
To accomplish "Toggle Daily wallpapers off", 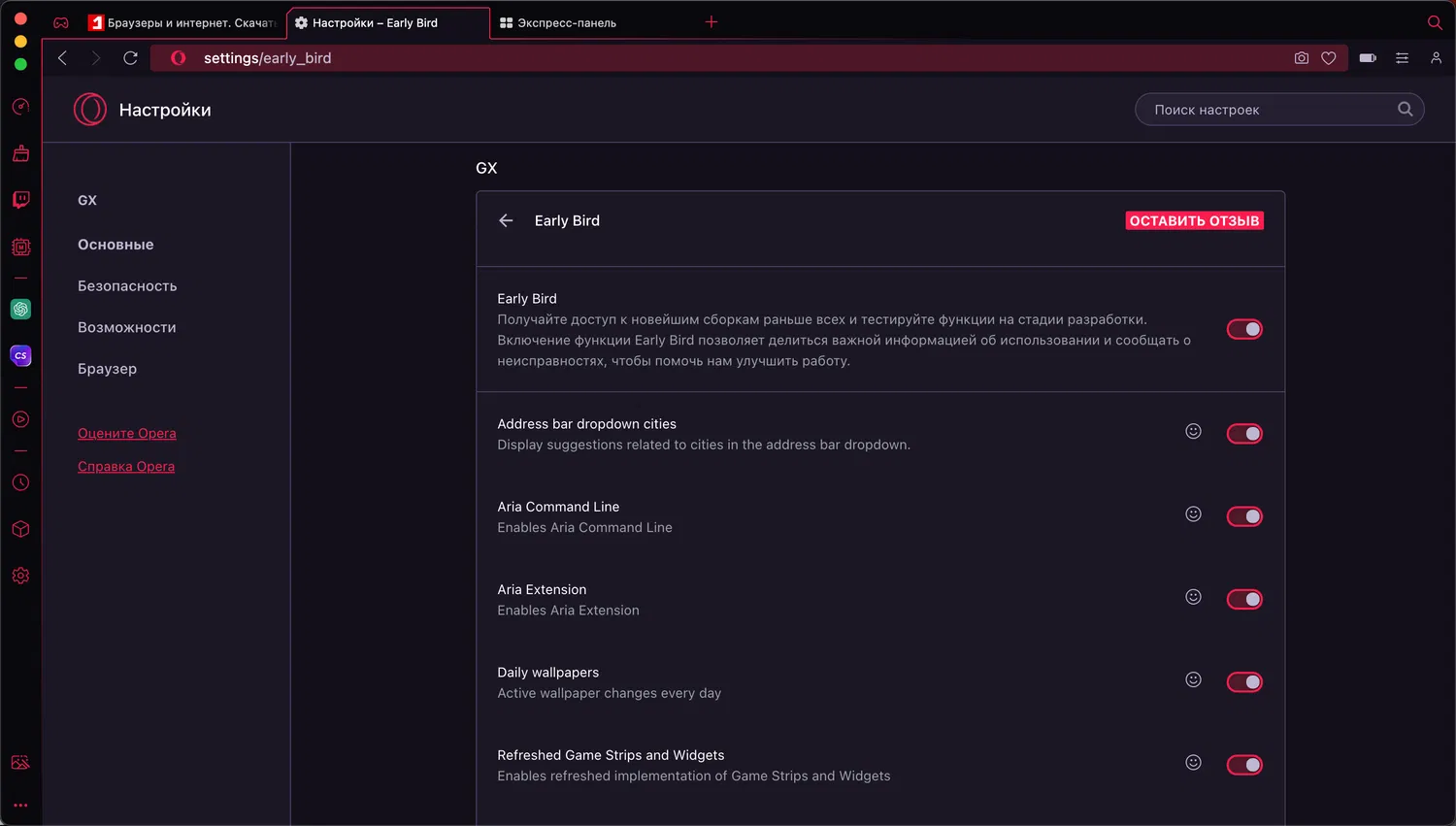I will [x=1244, y=682].
